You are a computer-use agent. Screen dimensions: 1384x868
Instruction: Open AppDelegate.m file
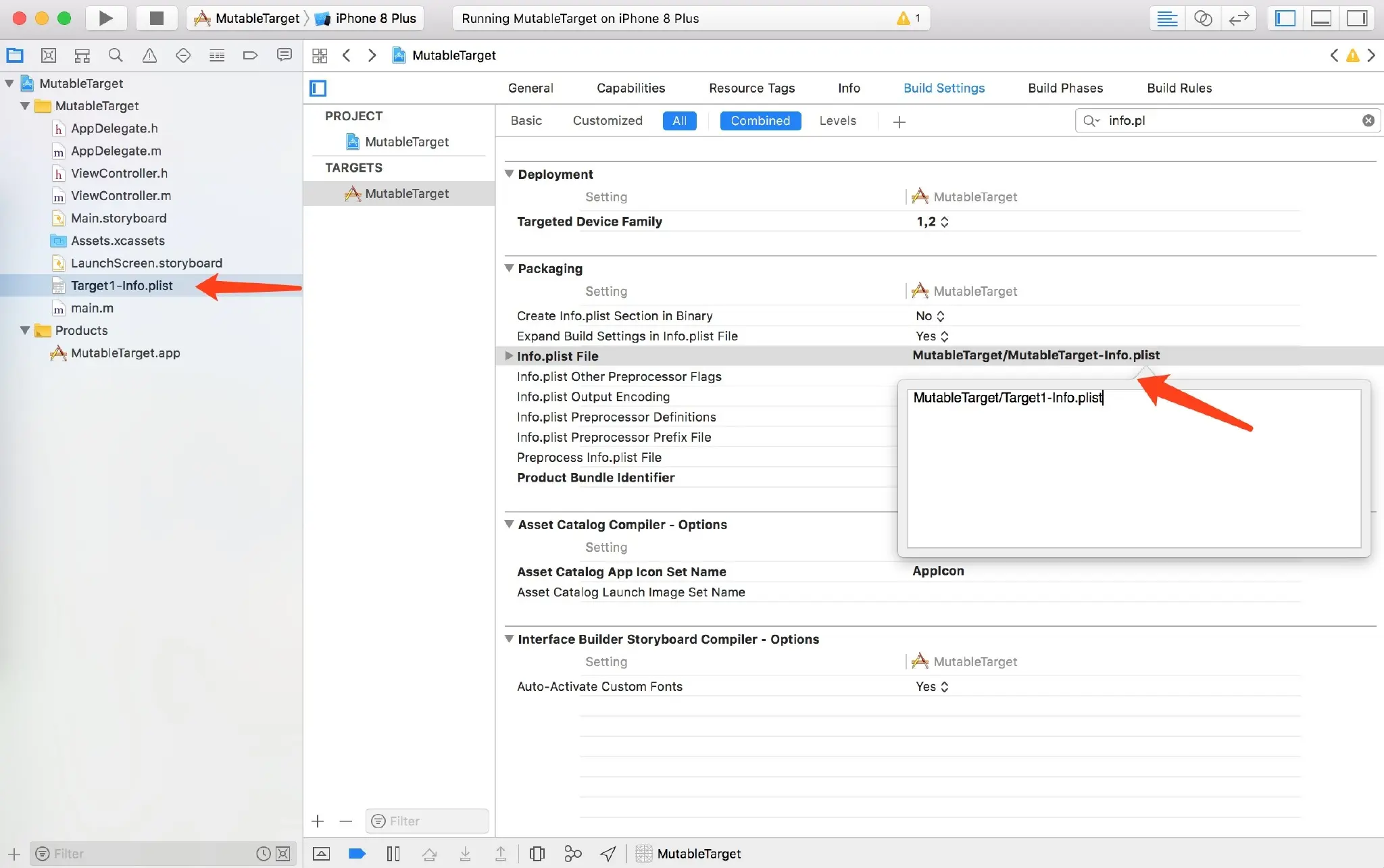(116, 151)
